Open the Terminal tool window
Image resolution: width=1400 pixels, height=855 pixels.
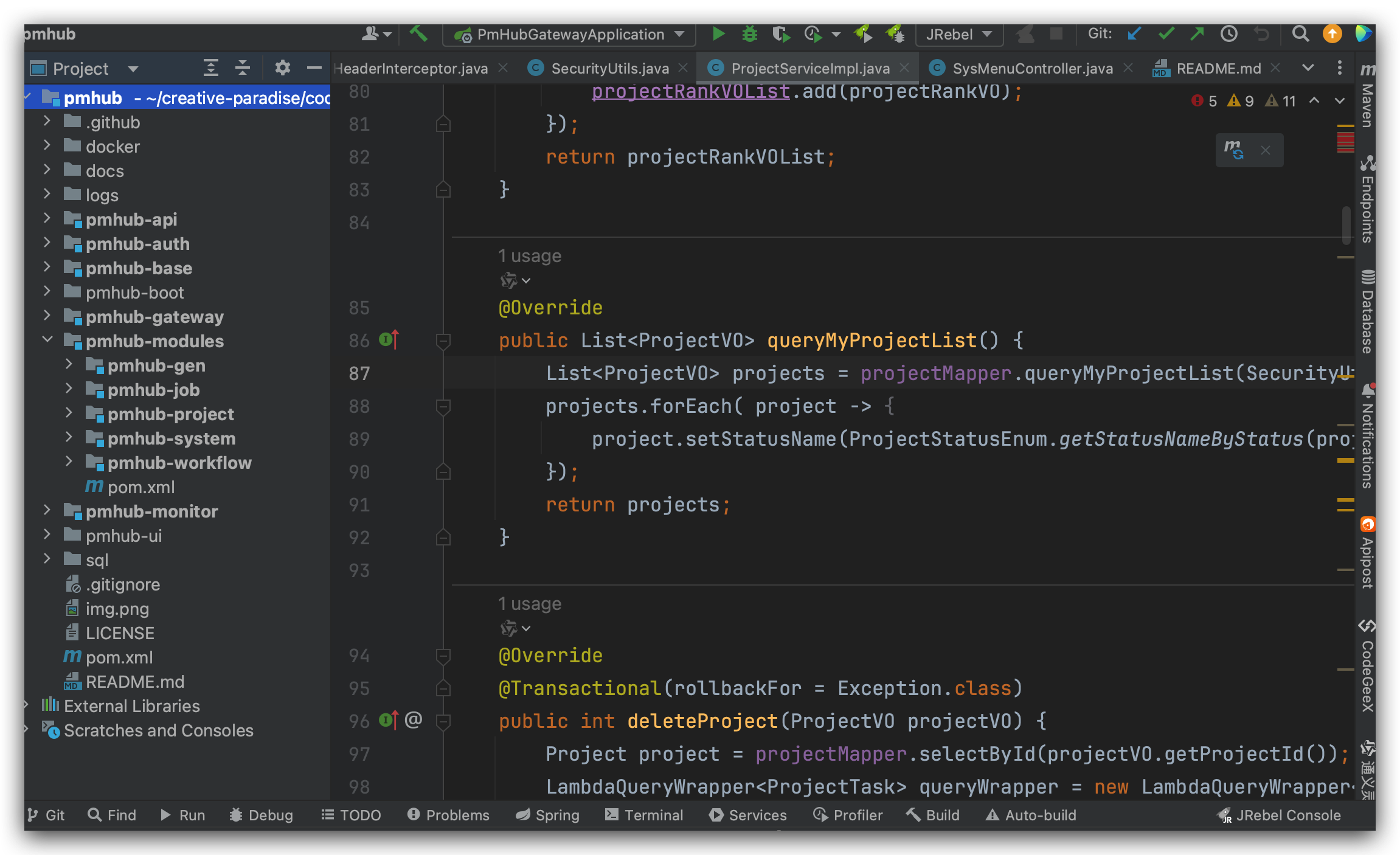(645, 815)
